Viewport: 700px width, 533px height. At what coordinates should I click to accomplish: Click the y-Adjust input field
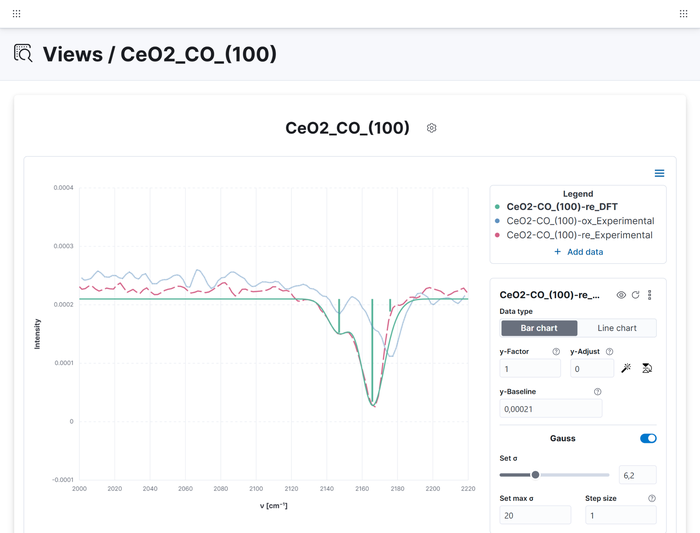592,369
